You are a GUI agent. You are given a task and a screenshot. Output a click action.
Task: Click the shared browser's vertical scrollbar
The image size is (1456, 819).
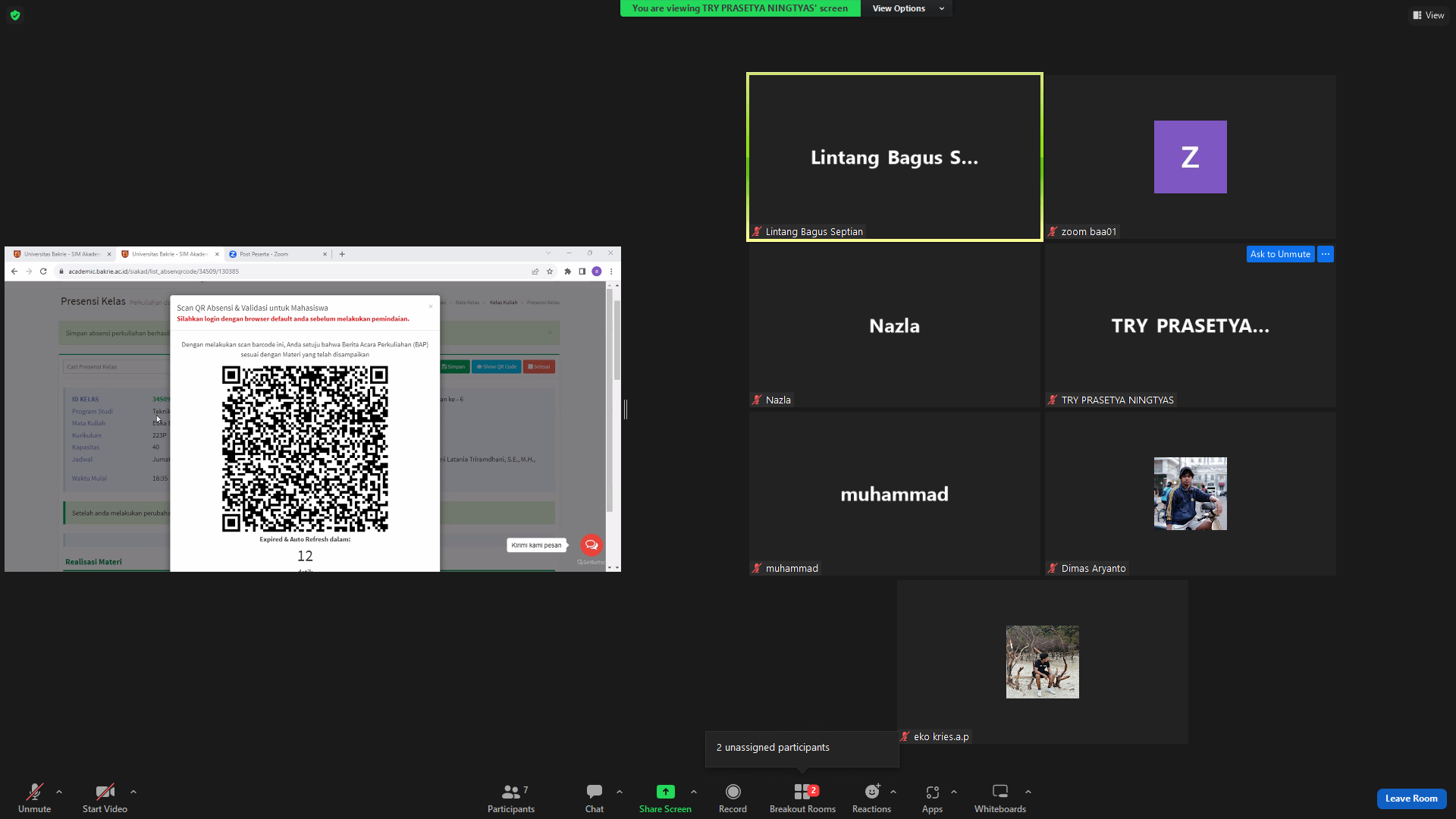pyautogui.click(x=617, y=341)
